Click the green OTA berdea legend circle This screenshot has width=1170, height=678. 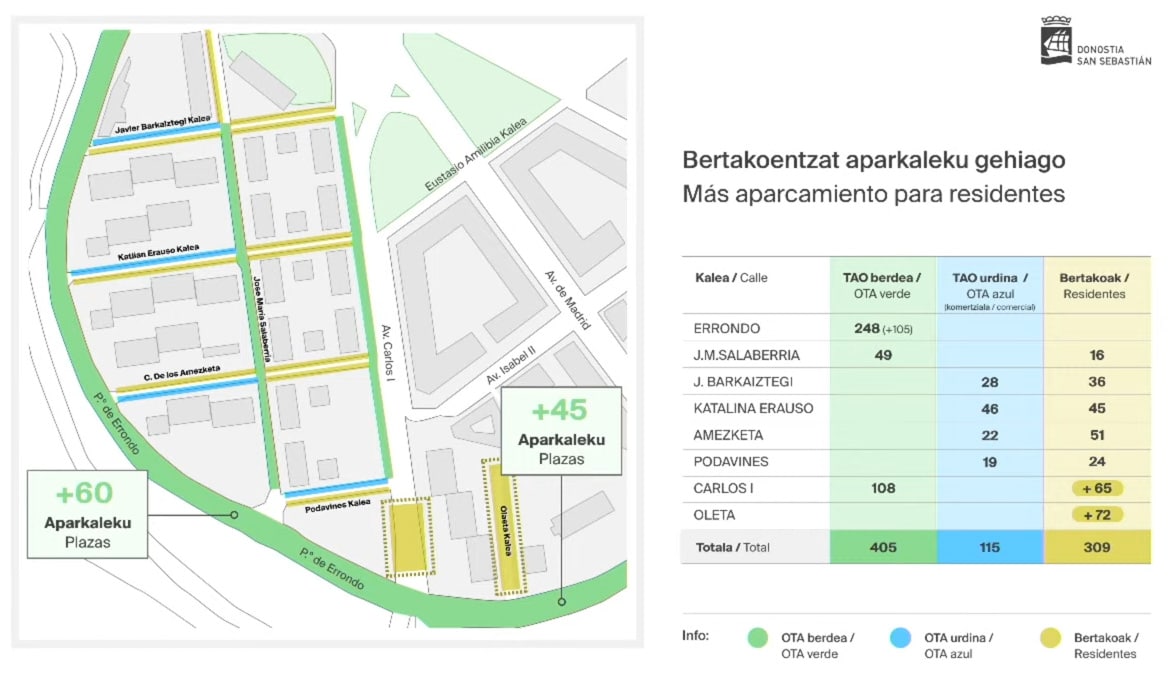[x=758, y=638]
